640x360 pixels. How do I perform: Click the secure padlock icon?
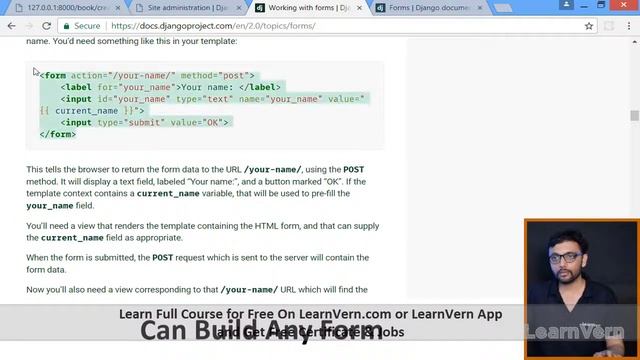67,26
